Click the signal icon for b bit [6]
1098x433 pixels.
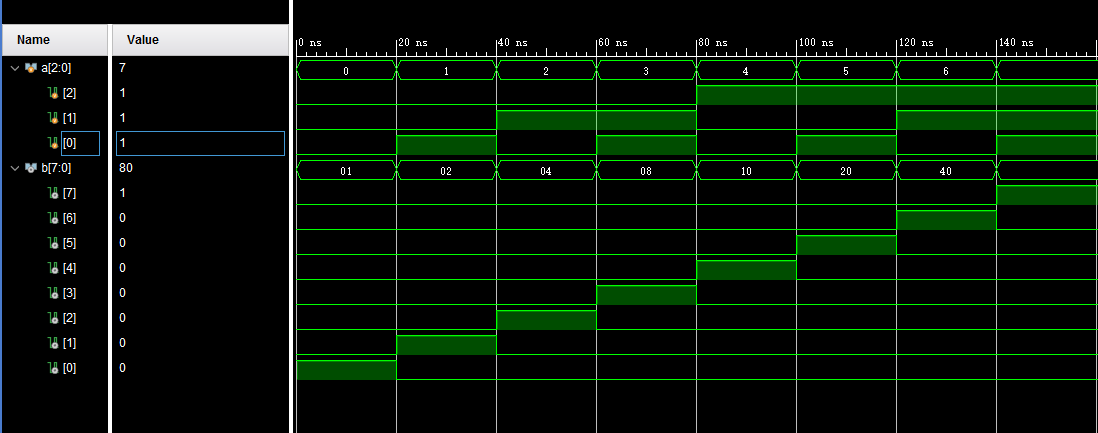click(53, 218)
